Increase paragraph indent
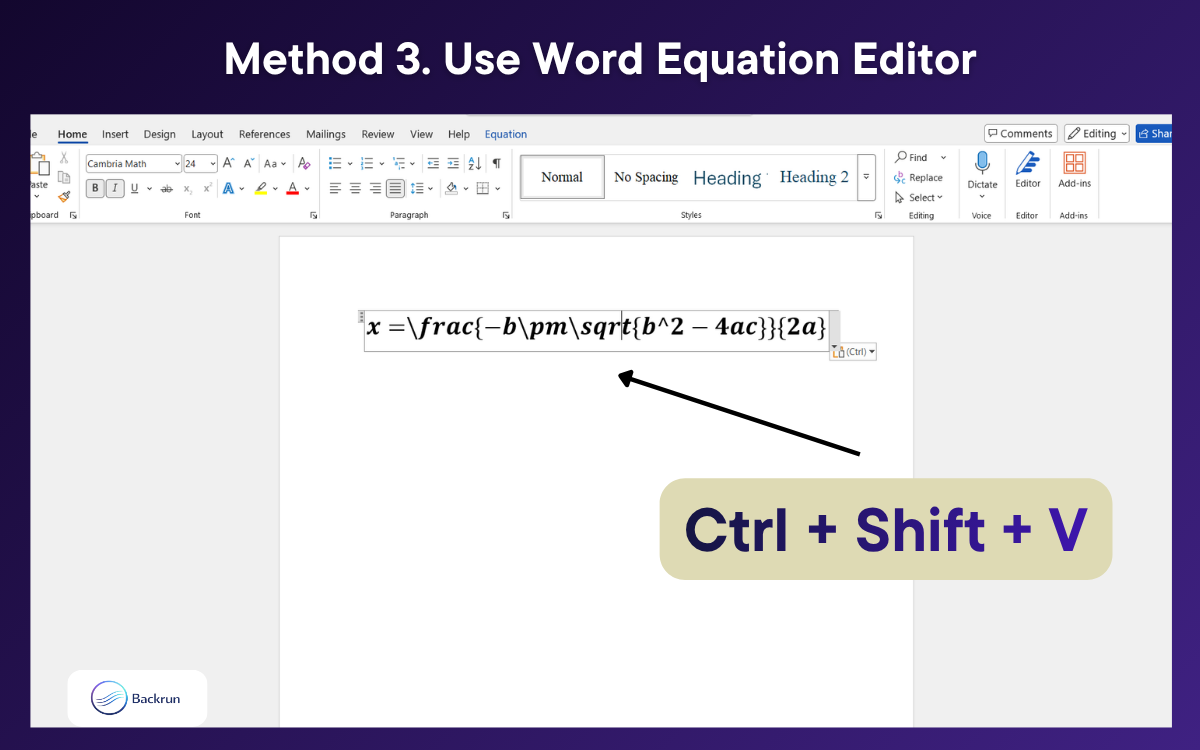The height and width of the screenshot is (750, 1200). click(x=453, y=163)
